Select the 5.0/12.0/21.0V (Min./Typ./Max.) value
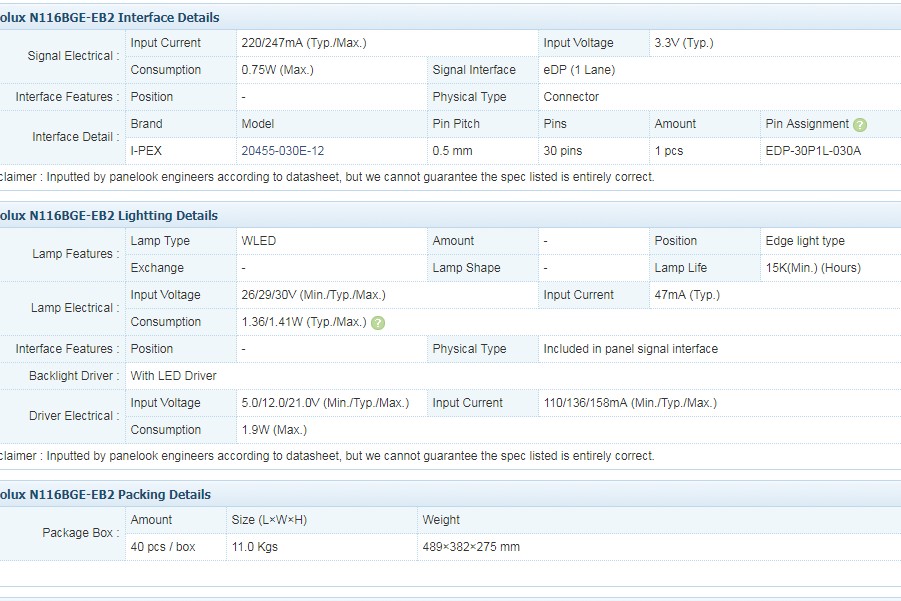This screenshot has height=601, width=901. point(325,403)
